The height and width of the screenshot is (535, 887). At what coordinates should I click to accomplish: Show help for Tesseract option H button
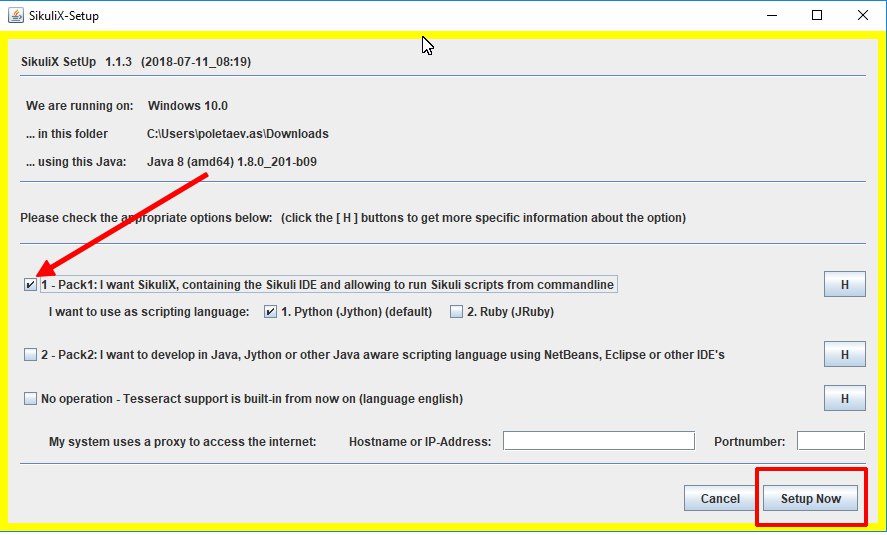[845, 399]
